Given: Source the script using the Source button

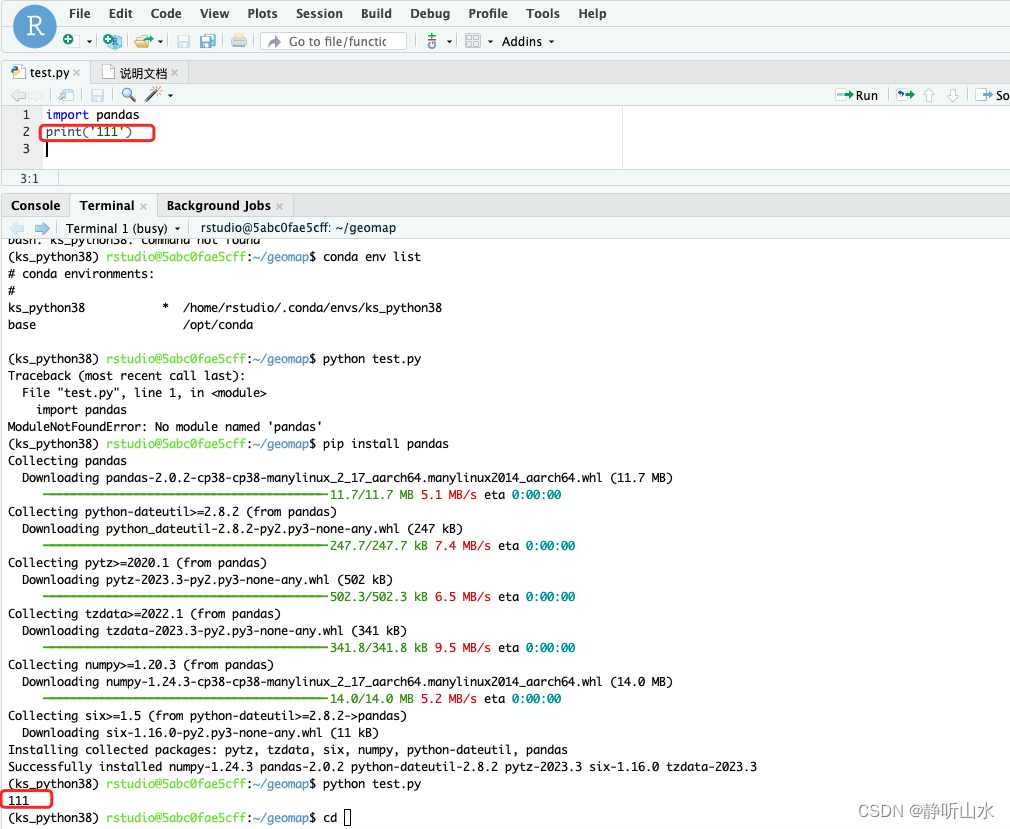Looking at the screenshot, I should tap(993, 94).
